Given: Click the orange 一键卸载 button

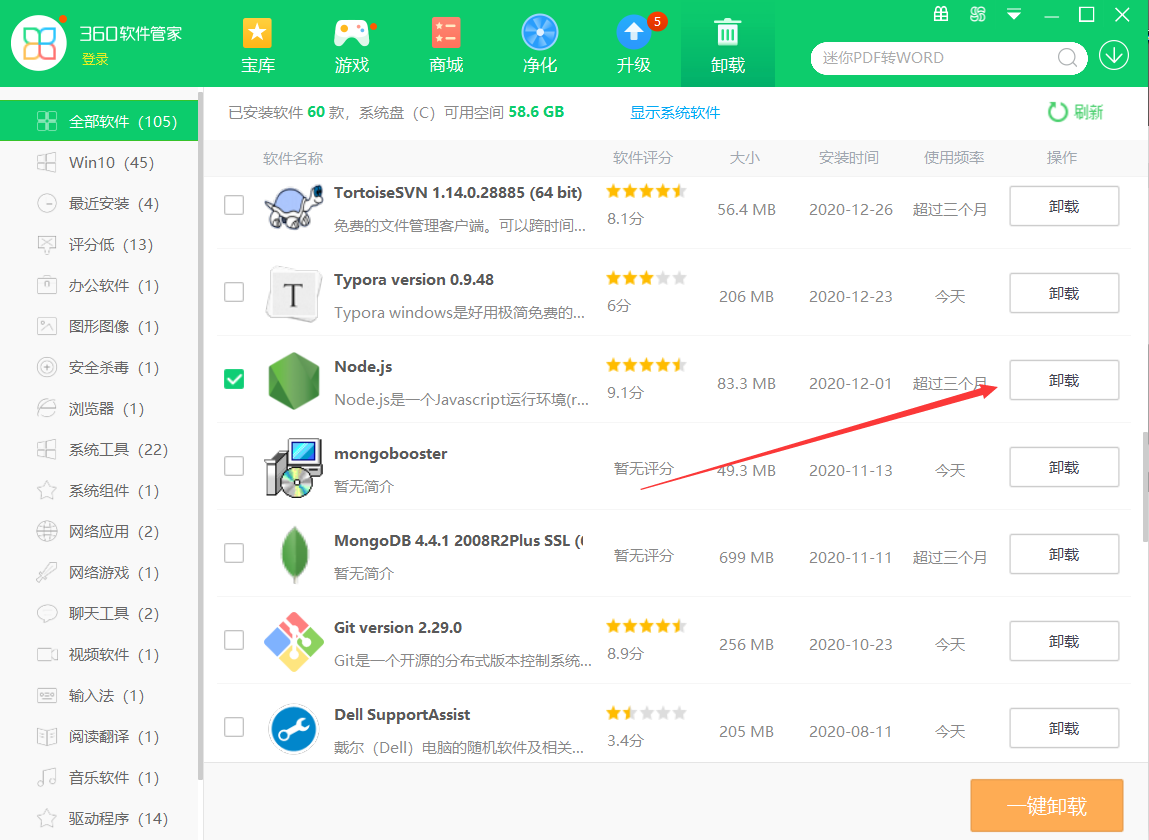Looking at the screenshot, I should pyautogui.click(x=1046, y=806).
